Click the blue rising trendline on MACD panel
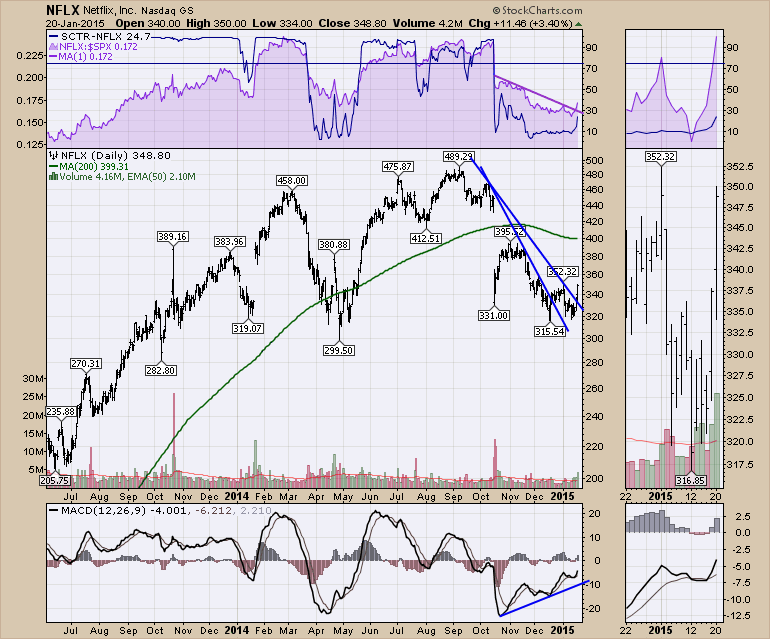 tap(544, 598)
